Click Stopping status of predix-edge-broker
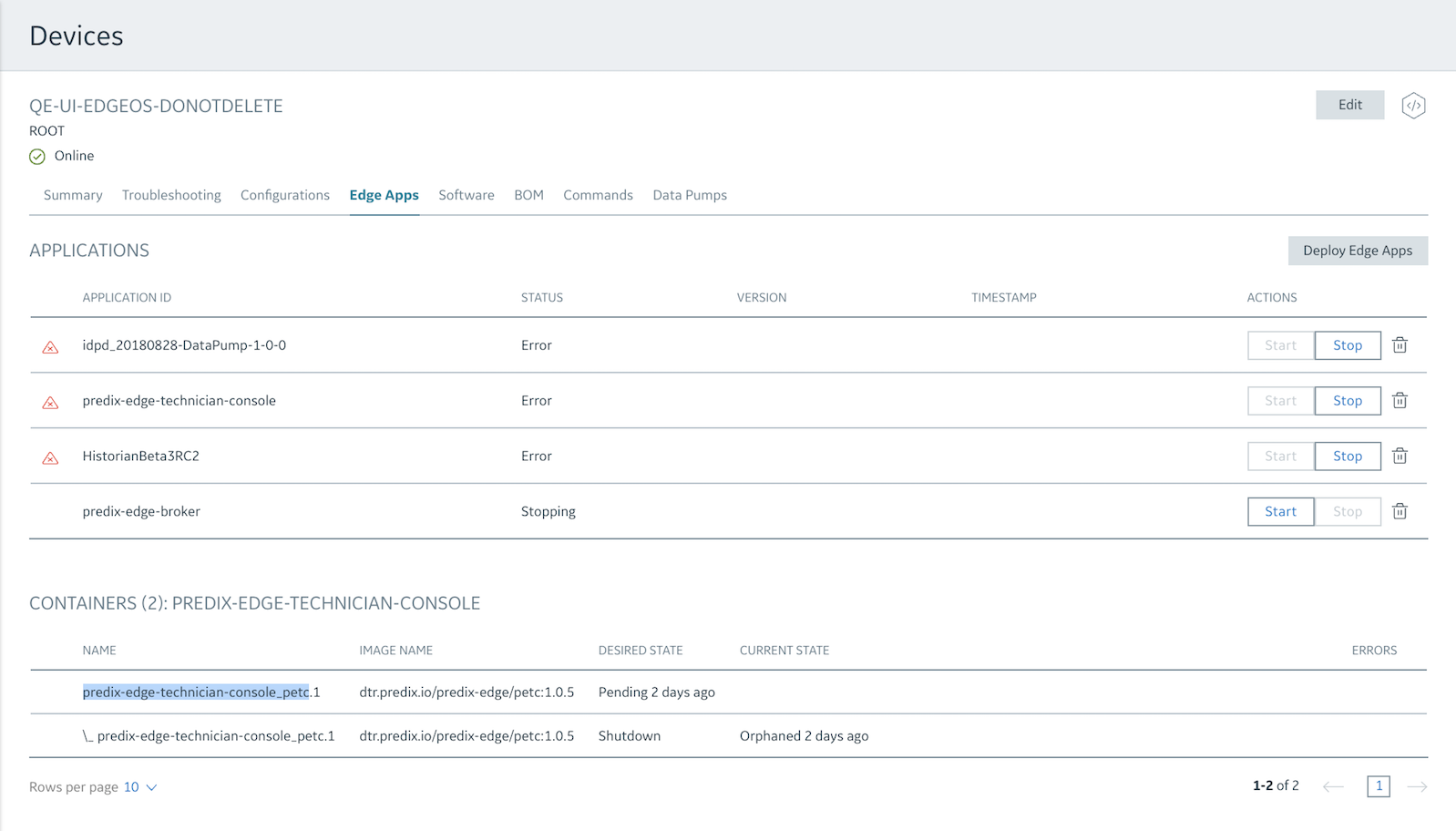Image resolution: width=1456 pixels, height=831 pixels. tap(549, 512)
